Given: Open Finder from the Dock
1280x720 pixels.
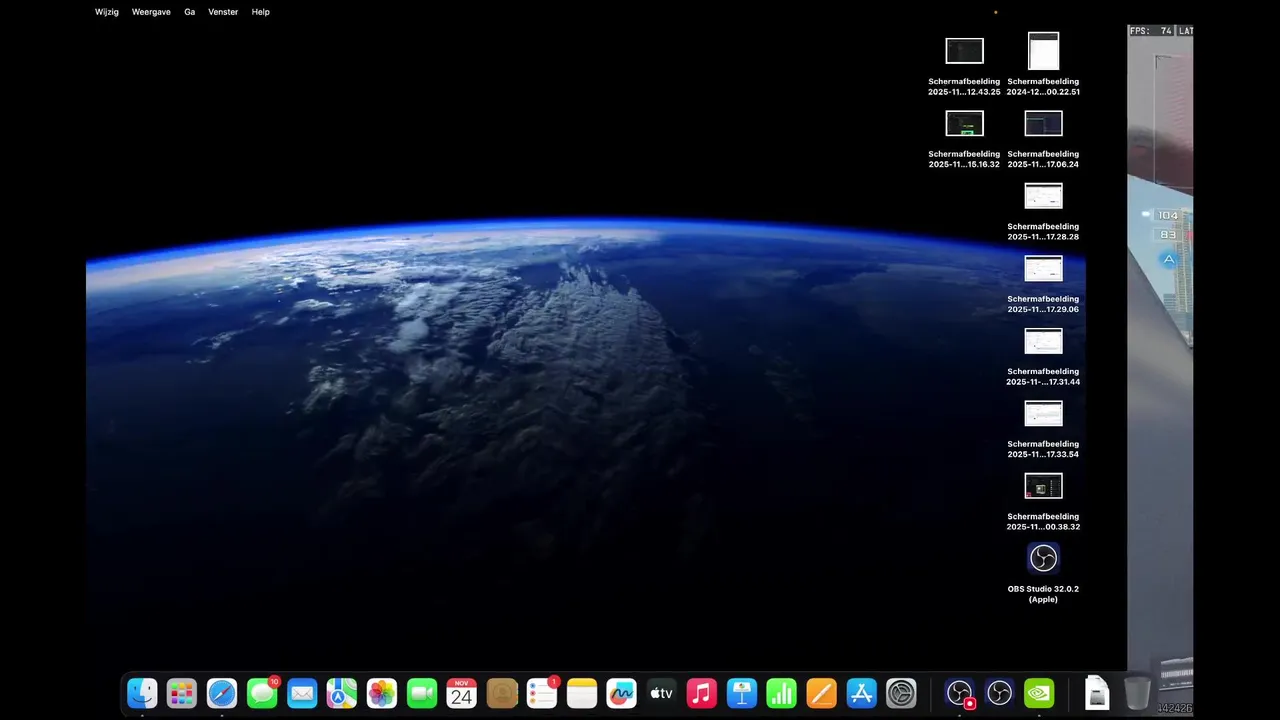Looking at the screenshot, I should 142,693.
